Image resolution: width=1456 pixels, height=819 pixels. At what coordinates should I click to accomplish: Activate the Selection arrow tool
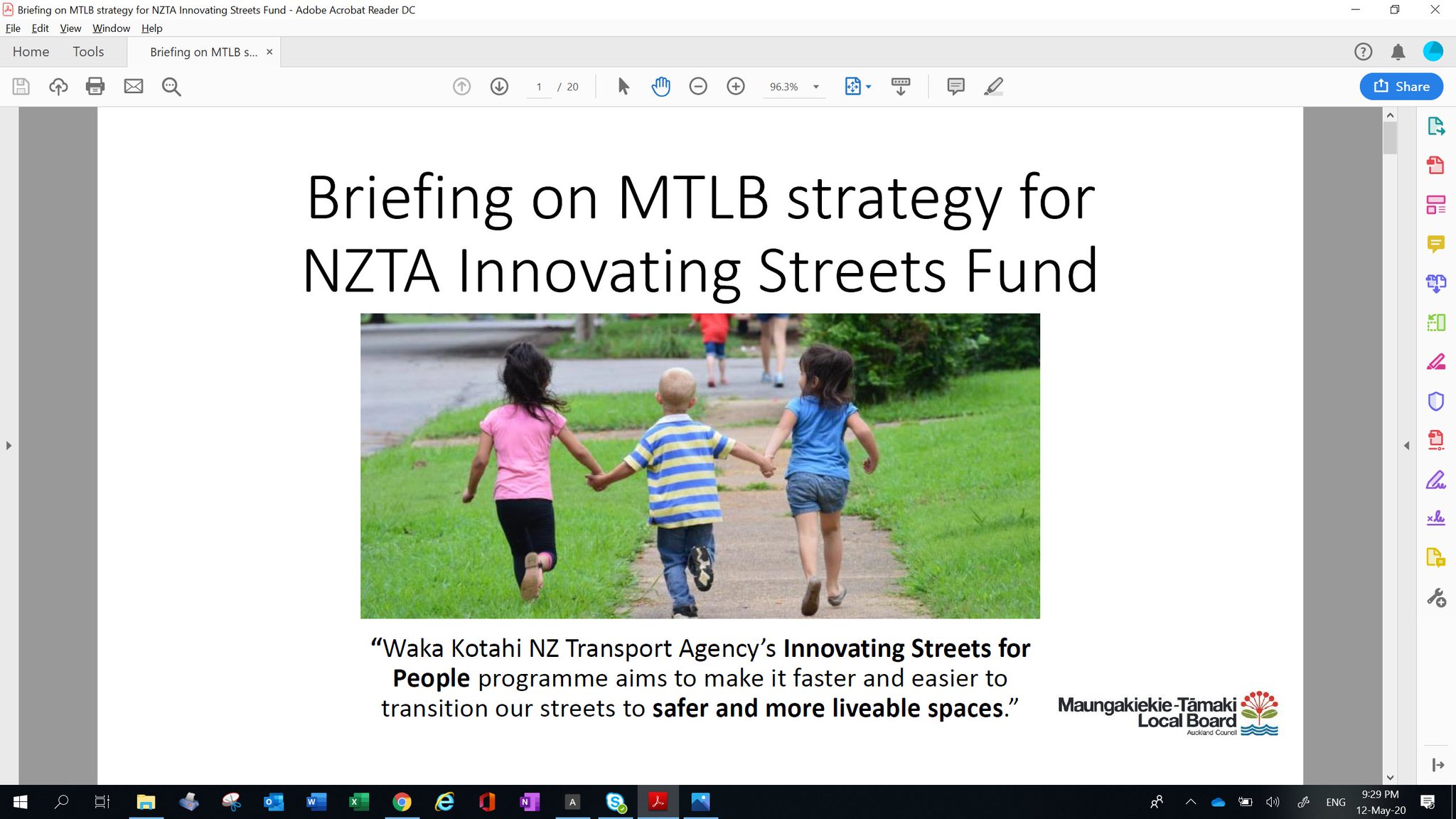623,87
